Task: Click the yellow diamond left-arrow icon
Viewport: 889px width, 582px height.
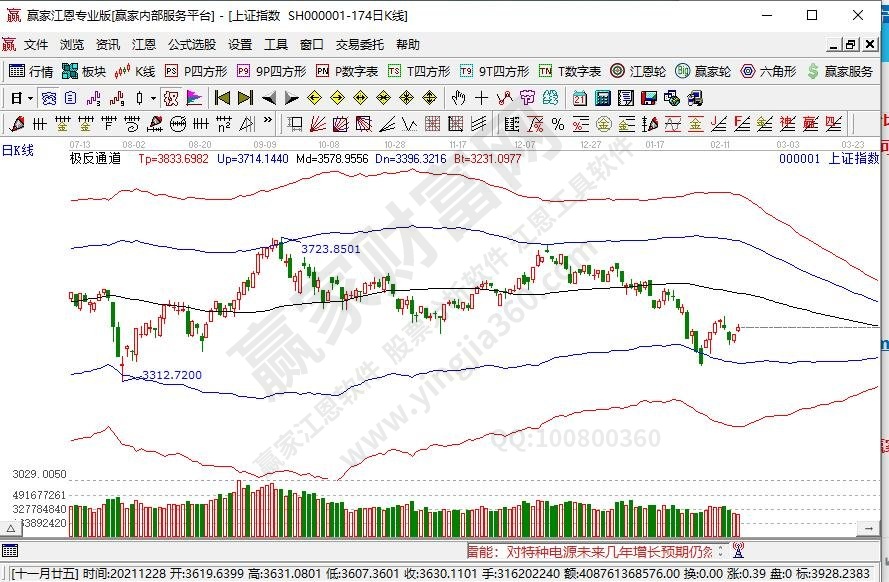Action: pos(314,99)
